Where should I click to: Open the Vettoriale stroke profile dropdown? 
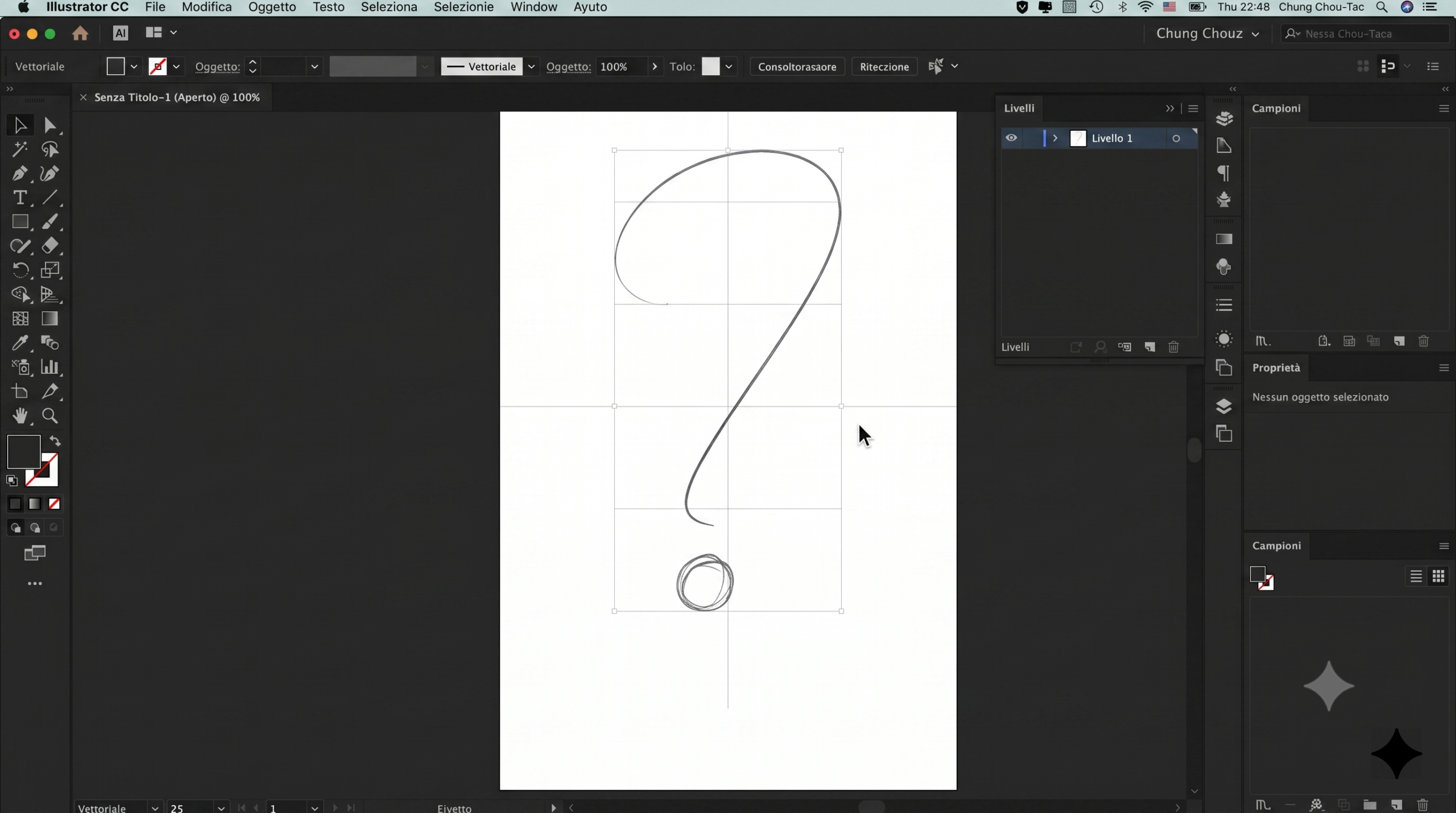coord(531,67)
